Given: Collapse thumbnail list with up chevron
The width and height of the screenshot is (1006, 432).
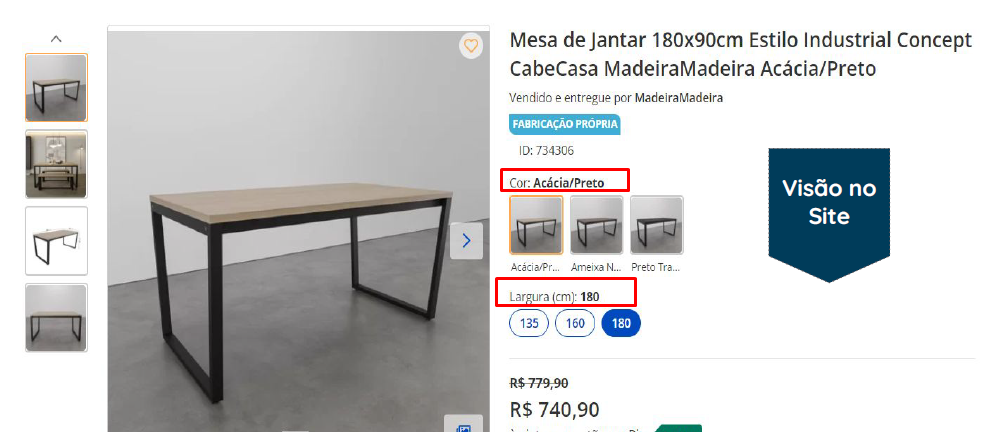Looking at the screenshot, I should pyautogui.click(x=56, y=39).
